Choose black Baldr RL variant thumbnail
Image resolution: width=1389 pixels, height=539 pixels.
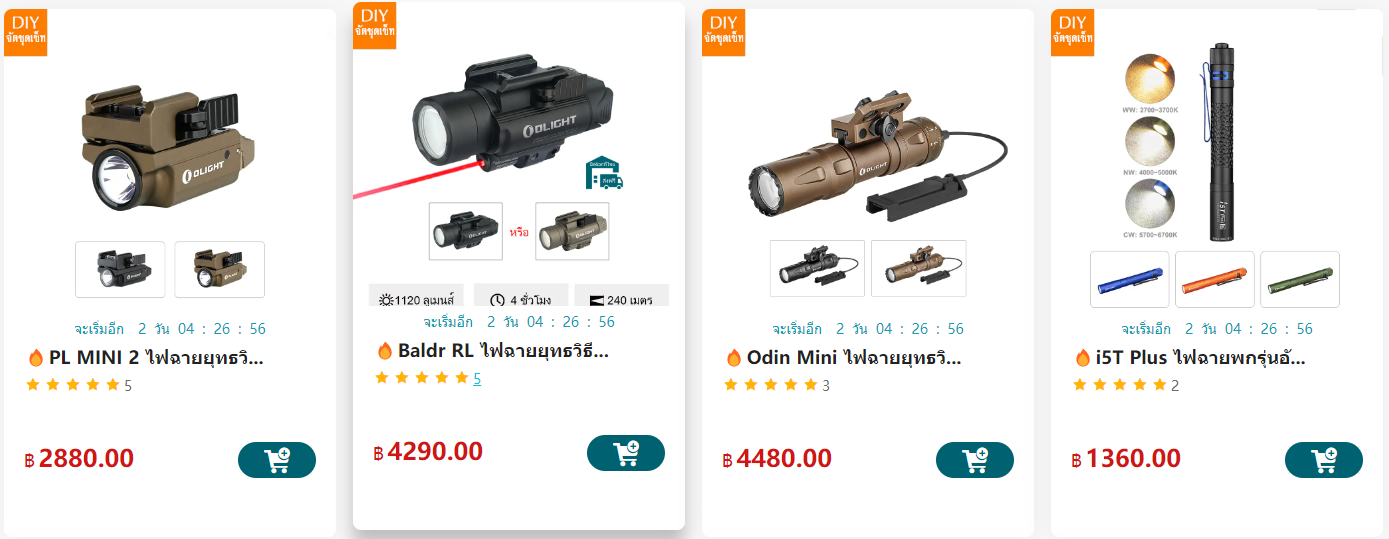[x=466, y=232]
